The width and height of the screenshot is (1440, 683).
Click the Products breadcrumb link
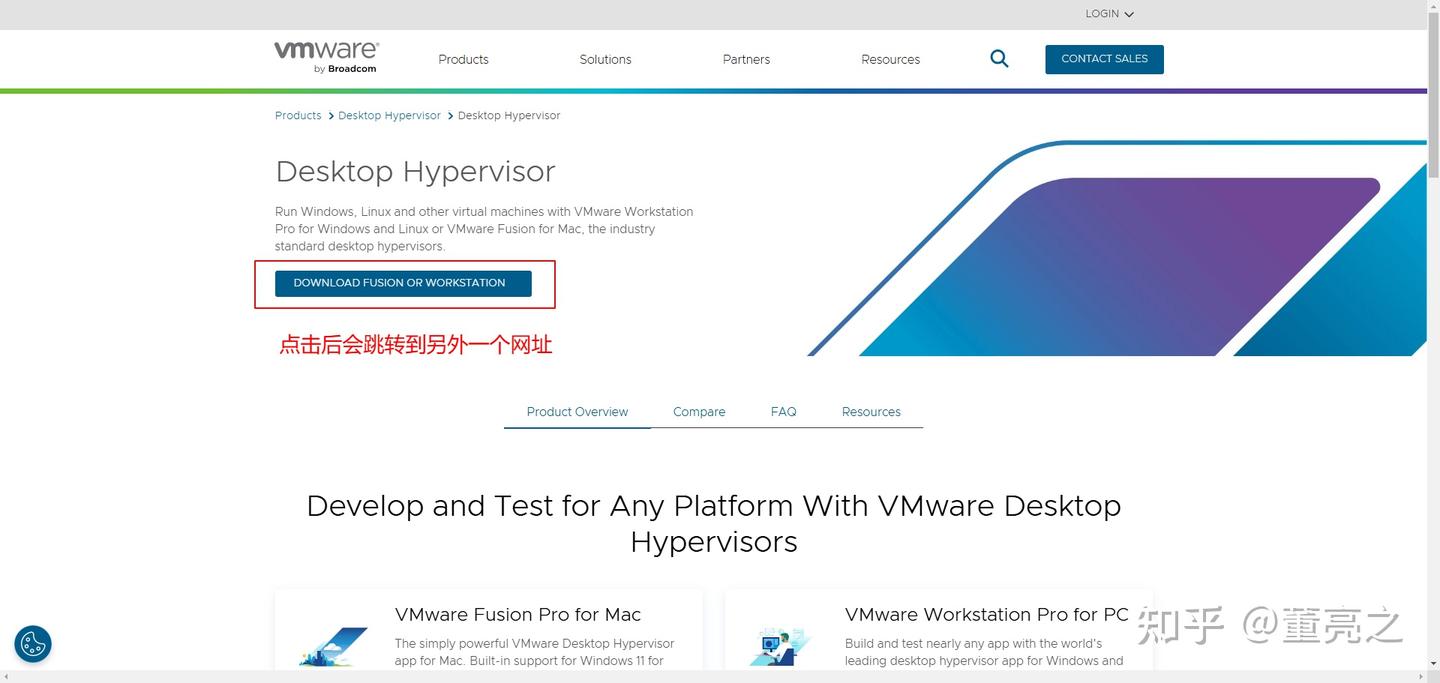pos(297,115)
